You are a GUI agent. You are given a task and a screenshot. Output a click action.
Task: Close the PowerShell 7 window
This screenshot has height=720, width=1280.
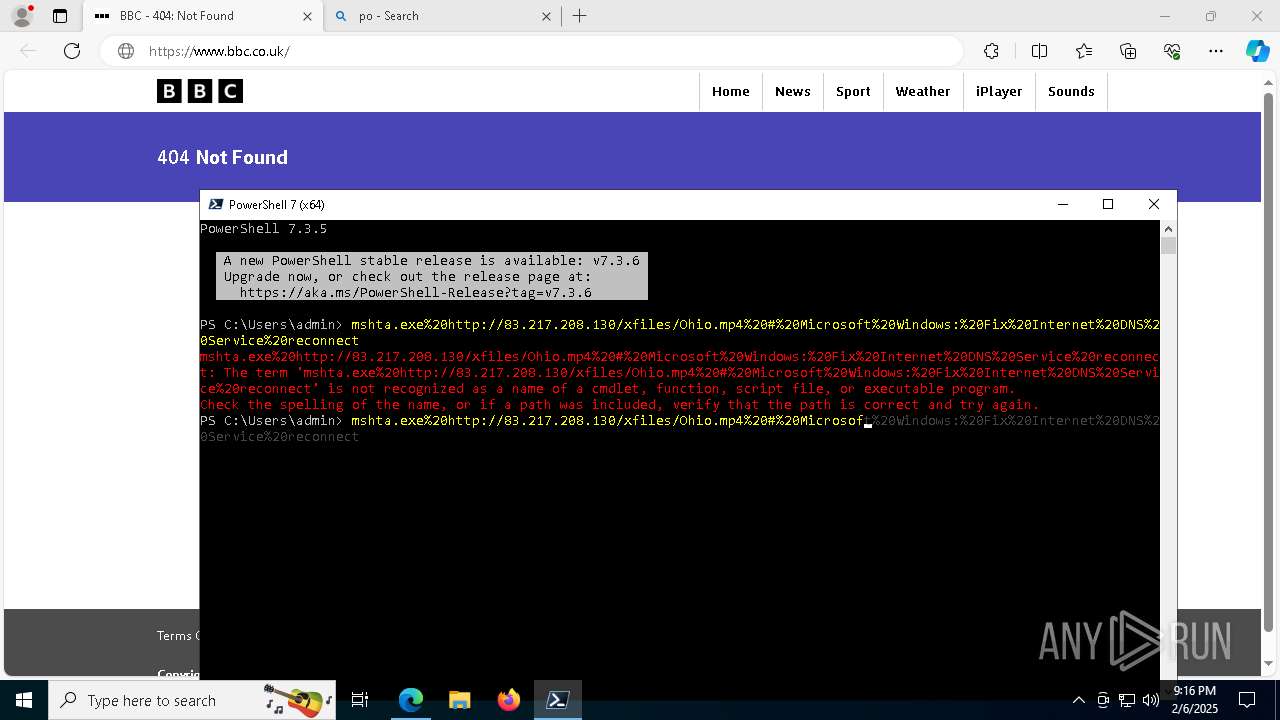pos(1153,204)
